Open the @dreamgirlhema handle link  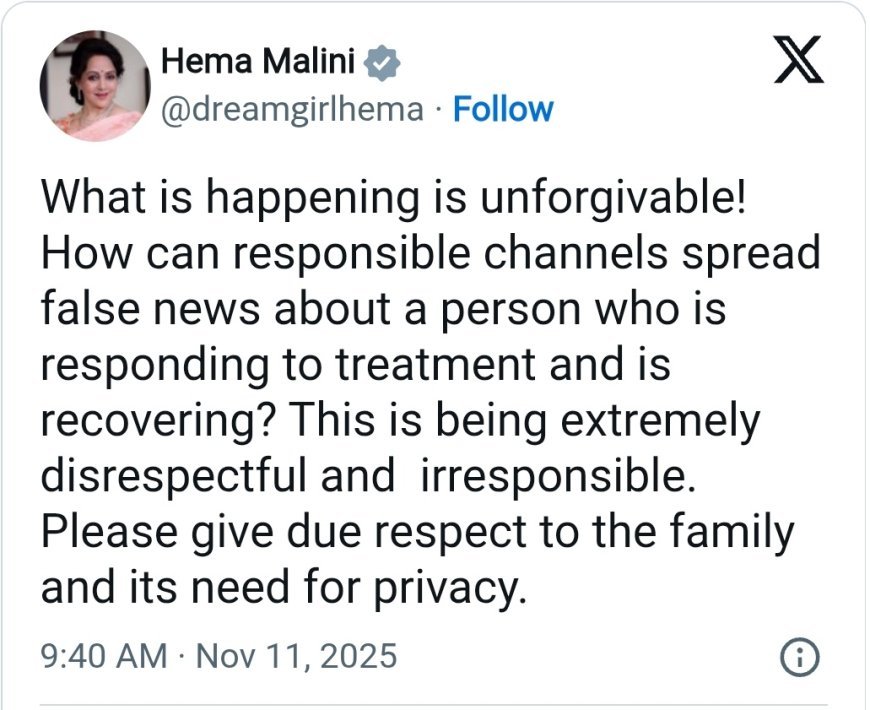(x=292, y=108)
